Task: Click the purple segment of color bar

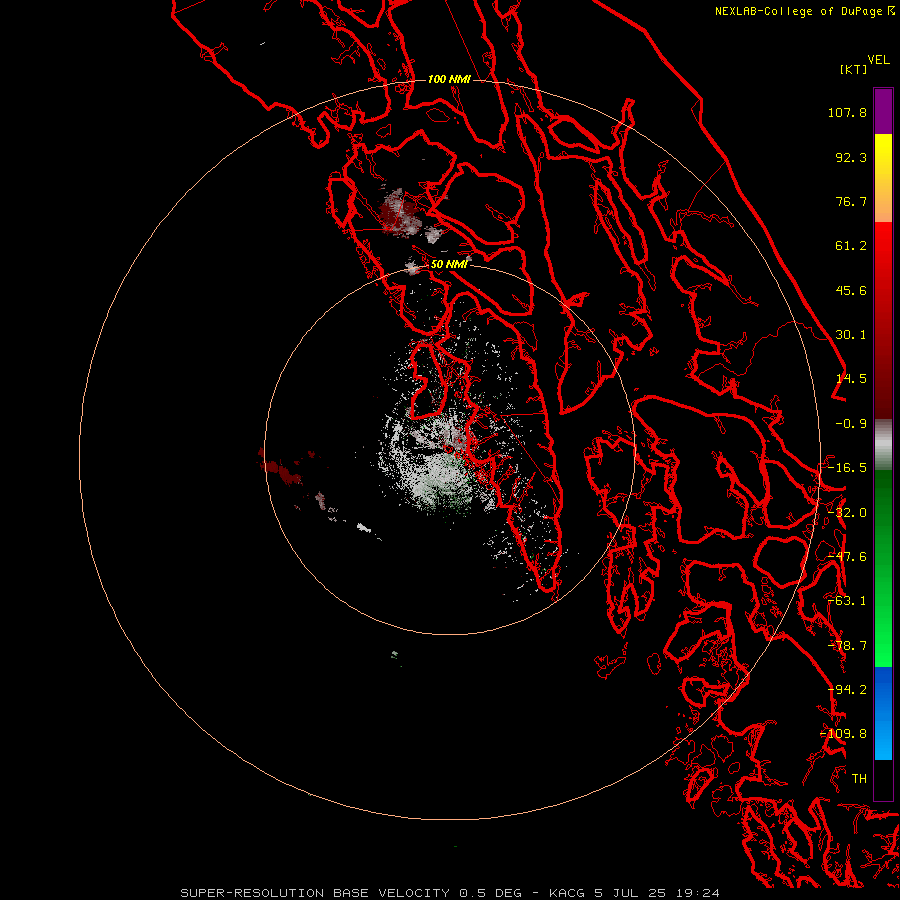Action: 883,111
